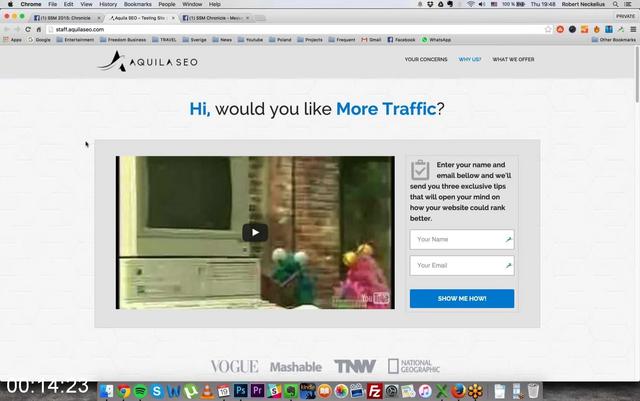Screen dimensions: 640x401
Task: Expand the Entertainment bookmarks folder
Action: (75, 40)
